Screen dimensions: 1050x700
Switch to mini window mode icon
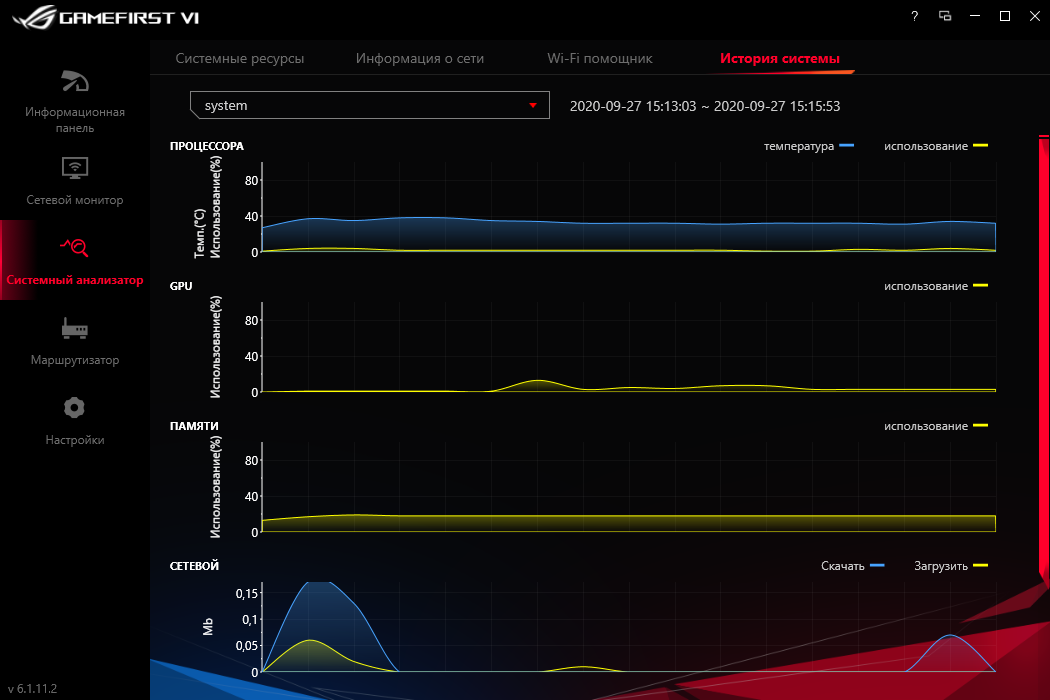pyautogui.click(x=945, y=16)
